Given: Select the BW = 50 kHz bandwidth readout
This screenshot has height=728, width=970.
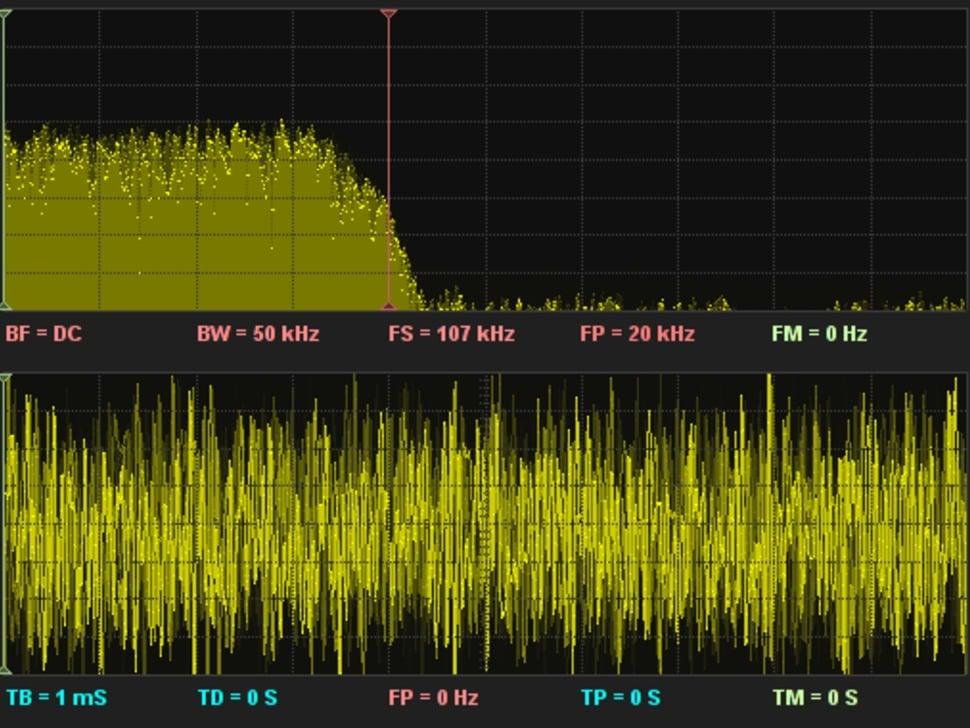Looking at the screenshot, I should [x=258, y=334].
